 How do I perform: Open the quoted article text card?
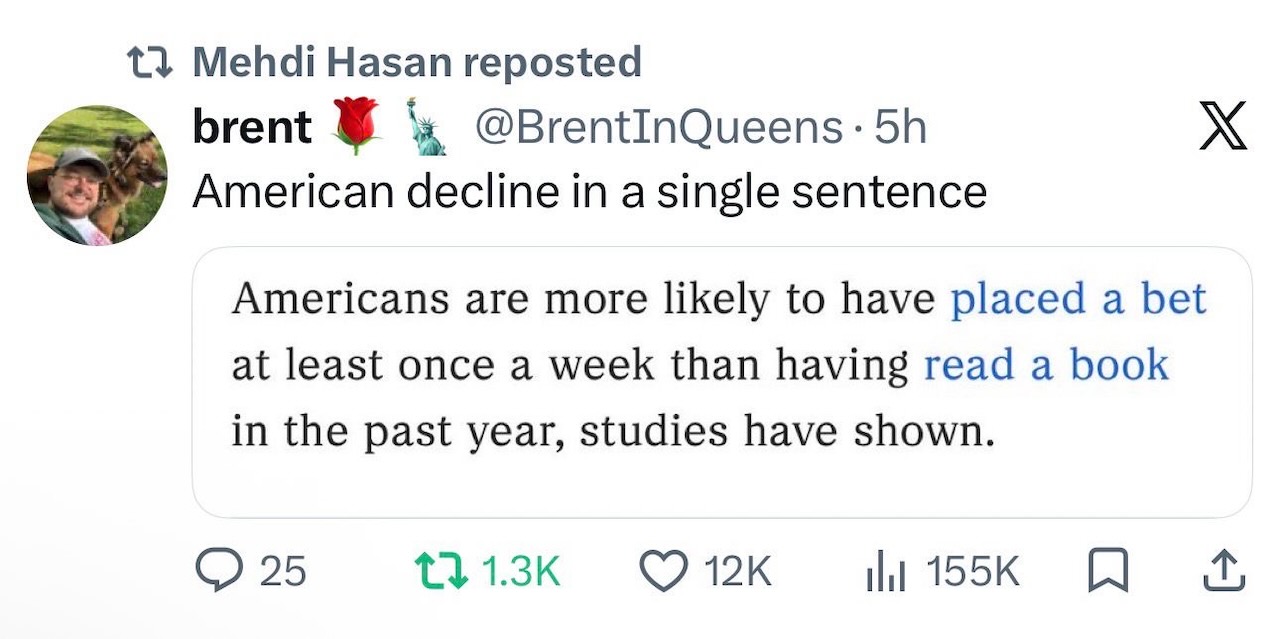722,382
